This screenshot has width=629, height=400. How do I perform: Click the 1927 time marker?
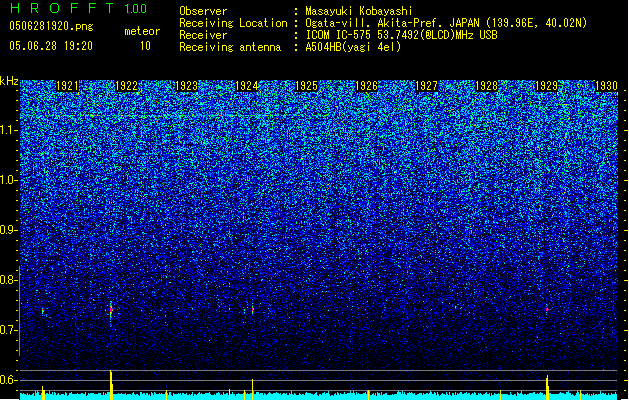coord(426,86)
